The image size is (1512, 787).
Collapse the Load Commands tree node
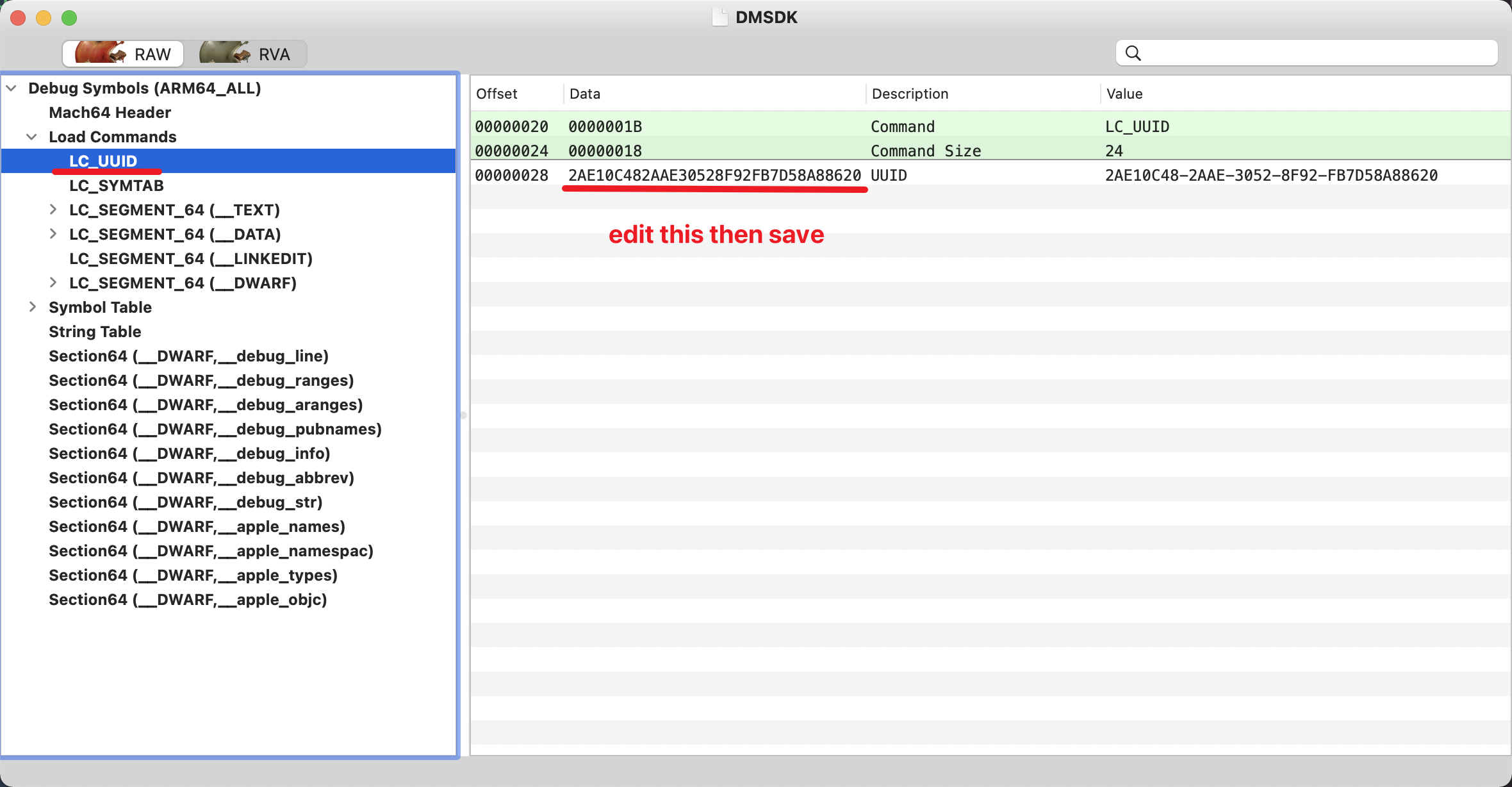(x=31, y=137)
